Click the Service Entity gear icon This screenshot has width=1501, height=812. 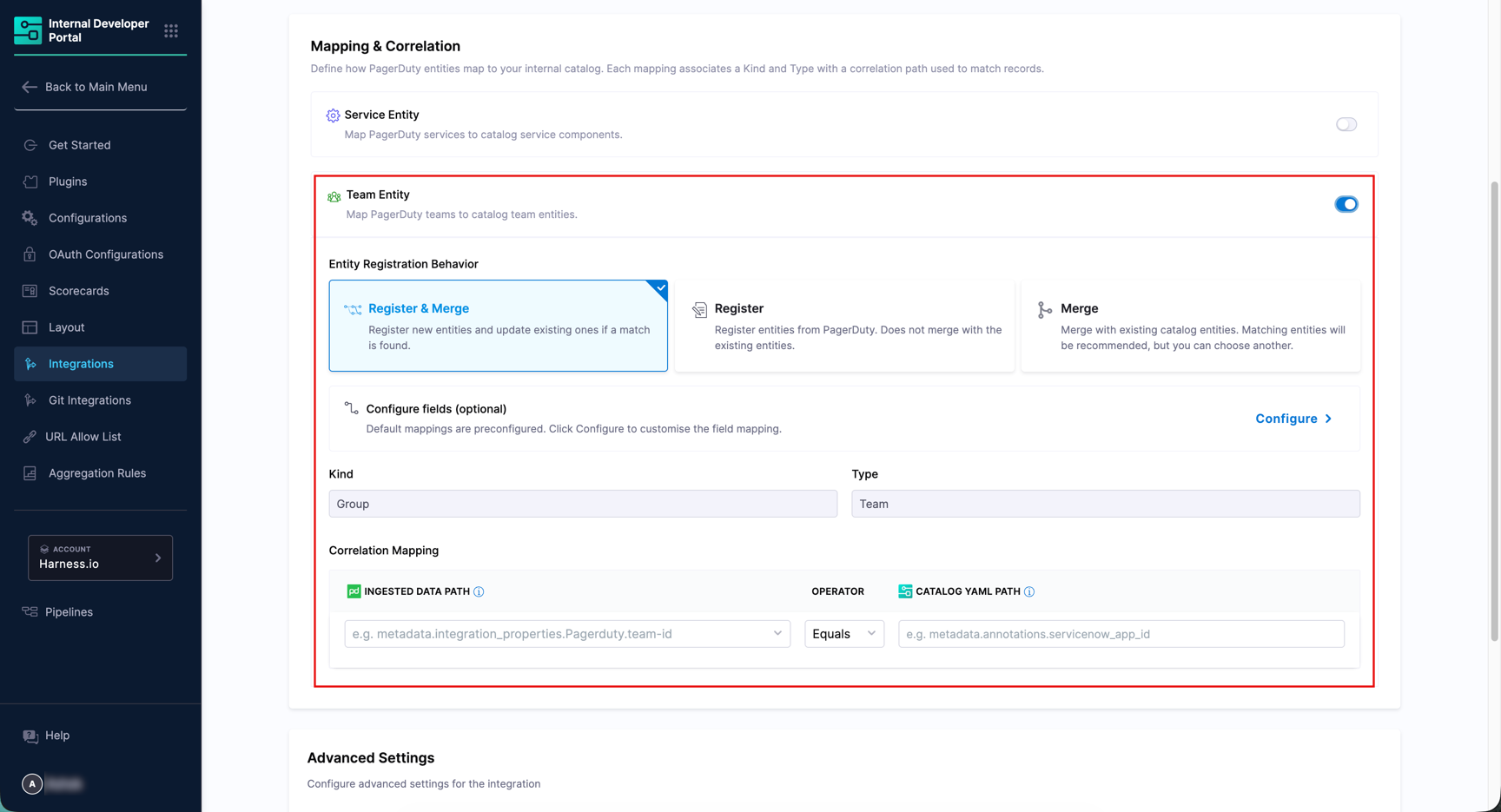(x=333, y=116)
